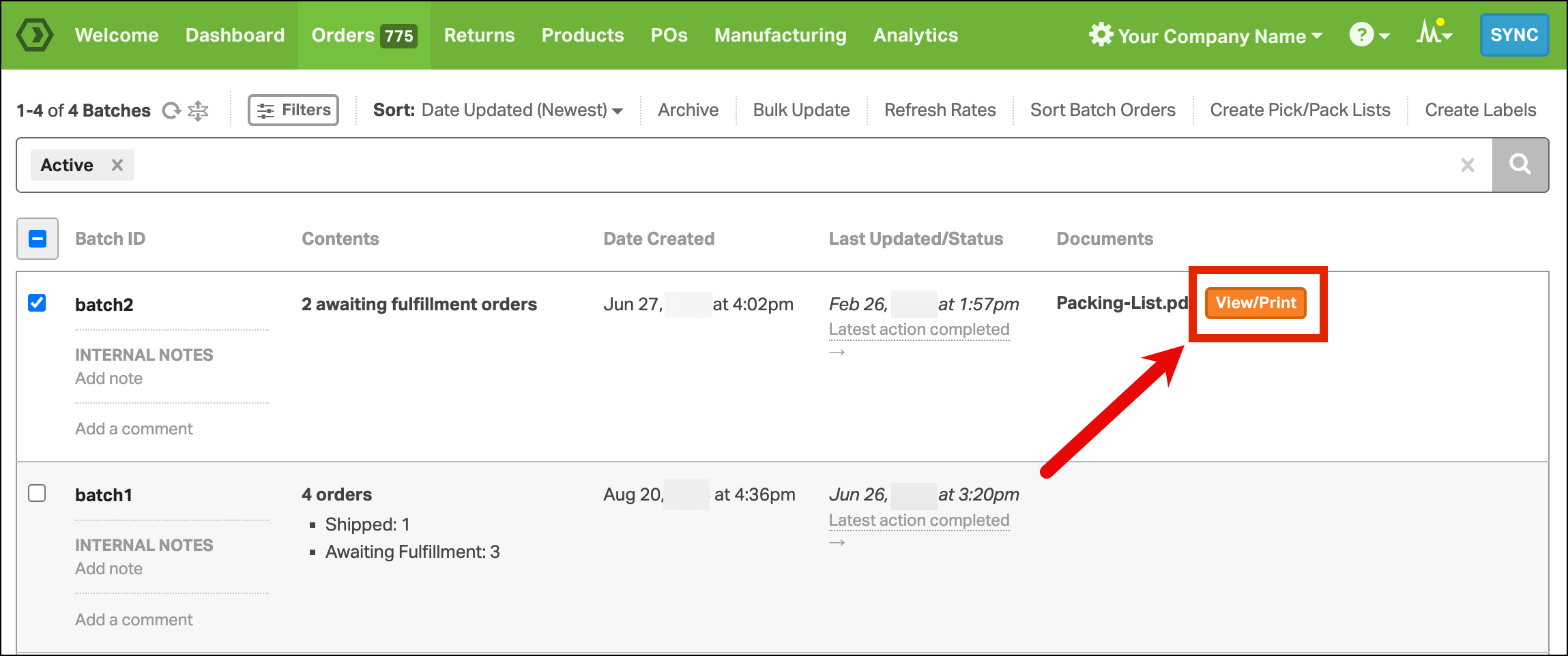Click the Ordoro hexagon logo
This screenshot has width=1568, height=656.
tap(35, 35)
